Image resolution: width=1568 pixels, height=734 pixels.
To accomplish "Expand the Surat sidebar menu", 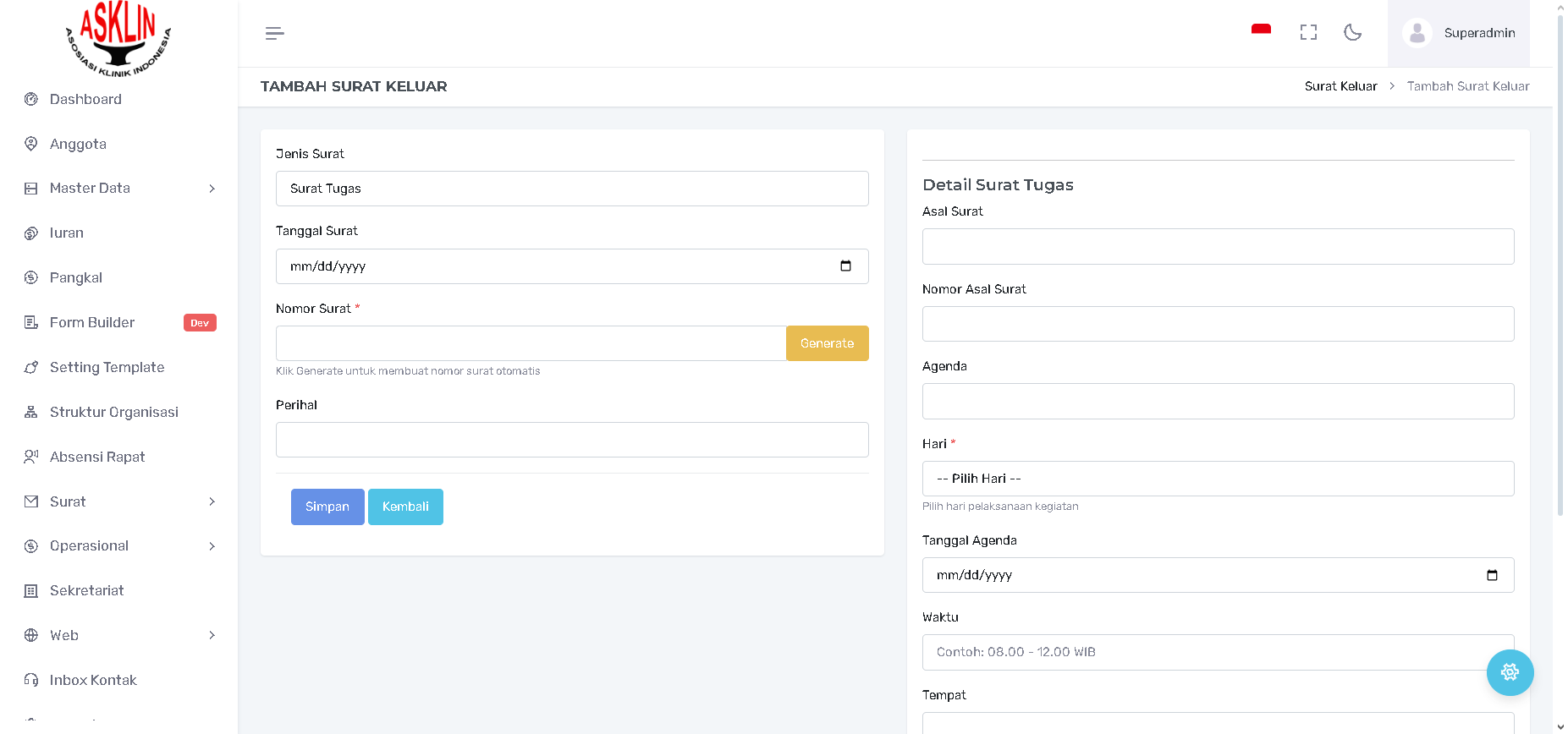I will coord(118,501).
